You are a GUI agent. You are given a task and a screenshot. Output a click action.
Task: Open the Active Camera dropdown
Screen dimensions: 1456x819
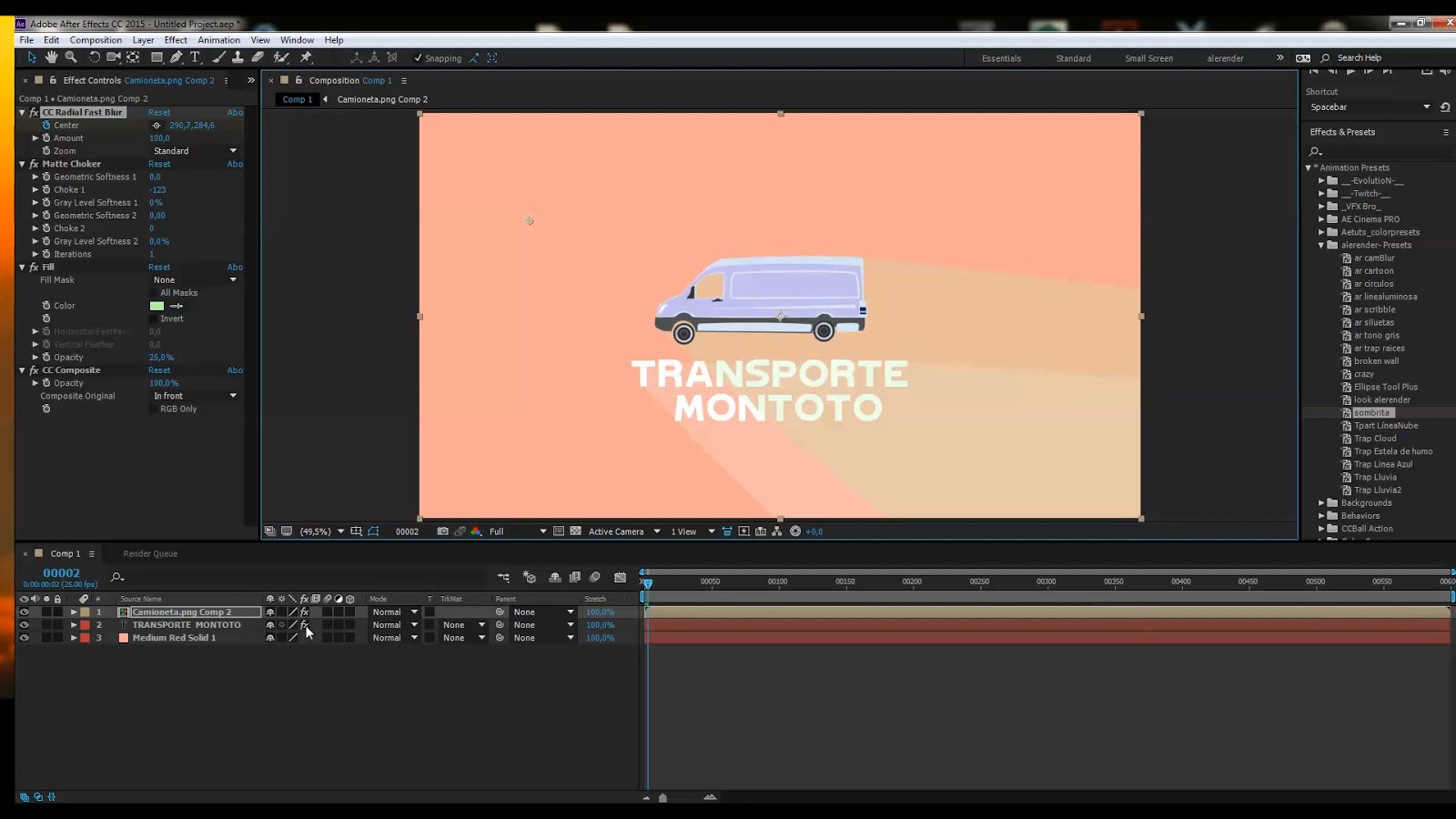click(x=624, y=531)
